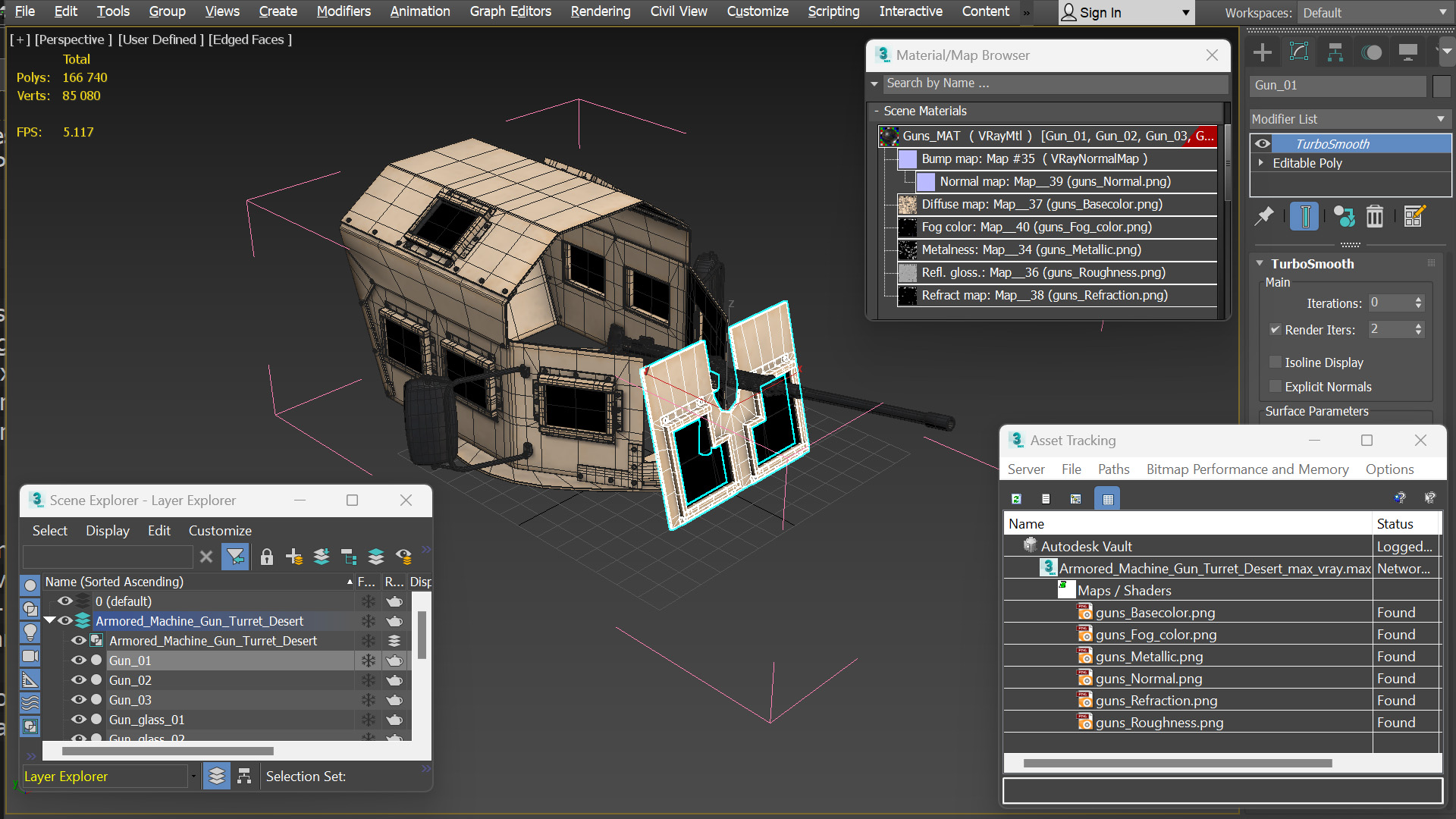This screenshot has height=819, width=1456.
Task: Enable the Isoline Display checkbox
Action: pyautogui.click(x=1276, y=362)
